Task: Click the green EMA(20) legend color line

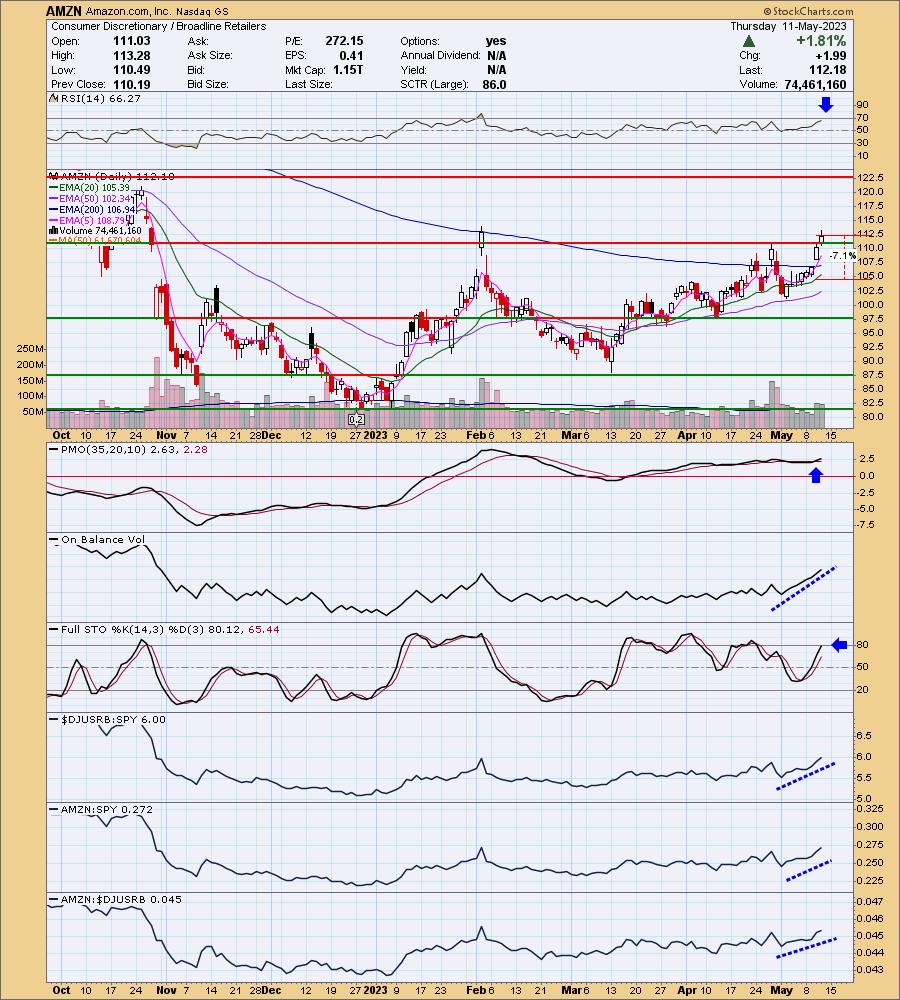Action: [54, 188]
